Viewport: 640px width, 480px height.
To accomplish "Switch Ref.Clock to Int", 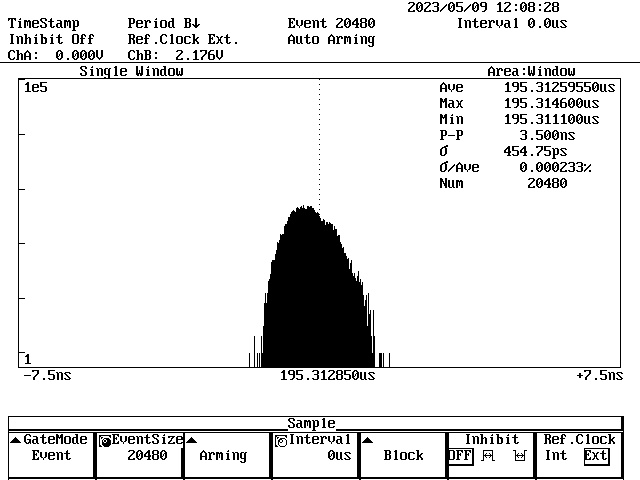I will pyautogui.click(x=556, y=456).
